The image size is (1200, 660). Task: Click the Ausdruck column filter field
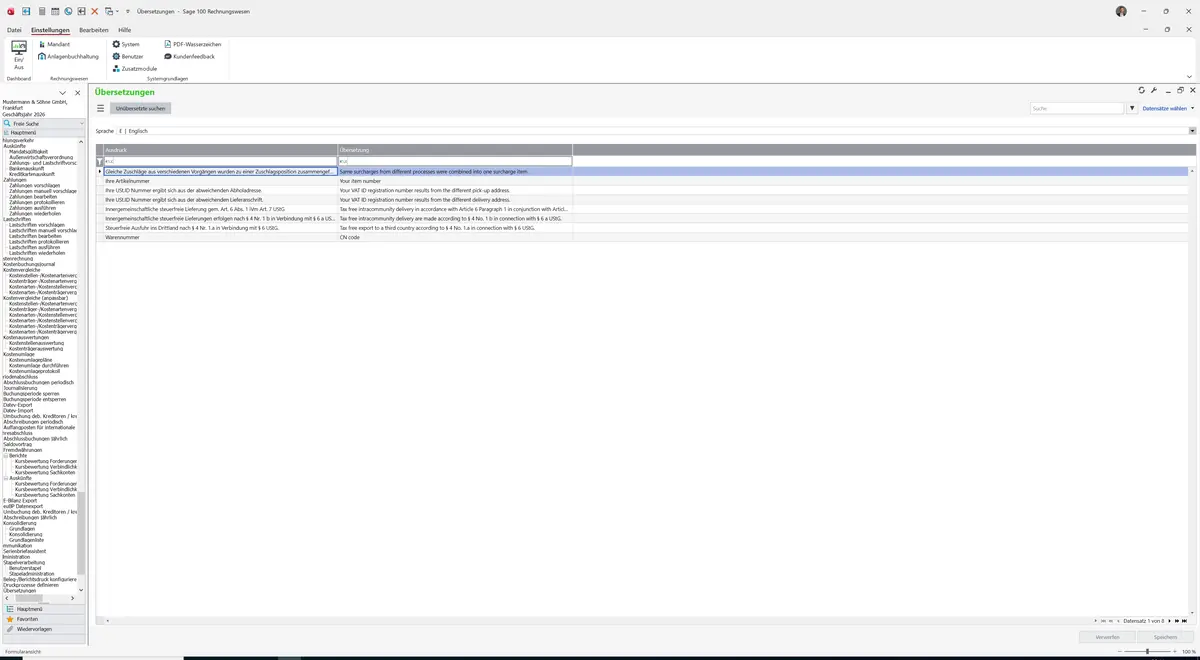point(220,161)
